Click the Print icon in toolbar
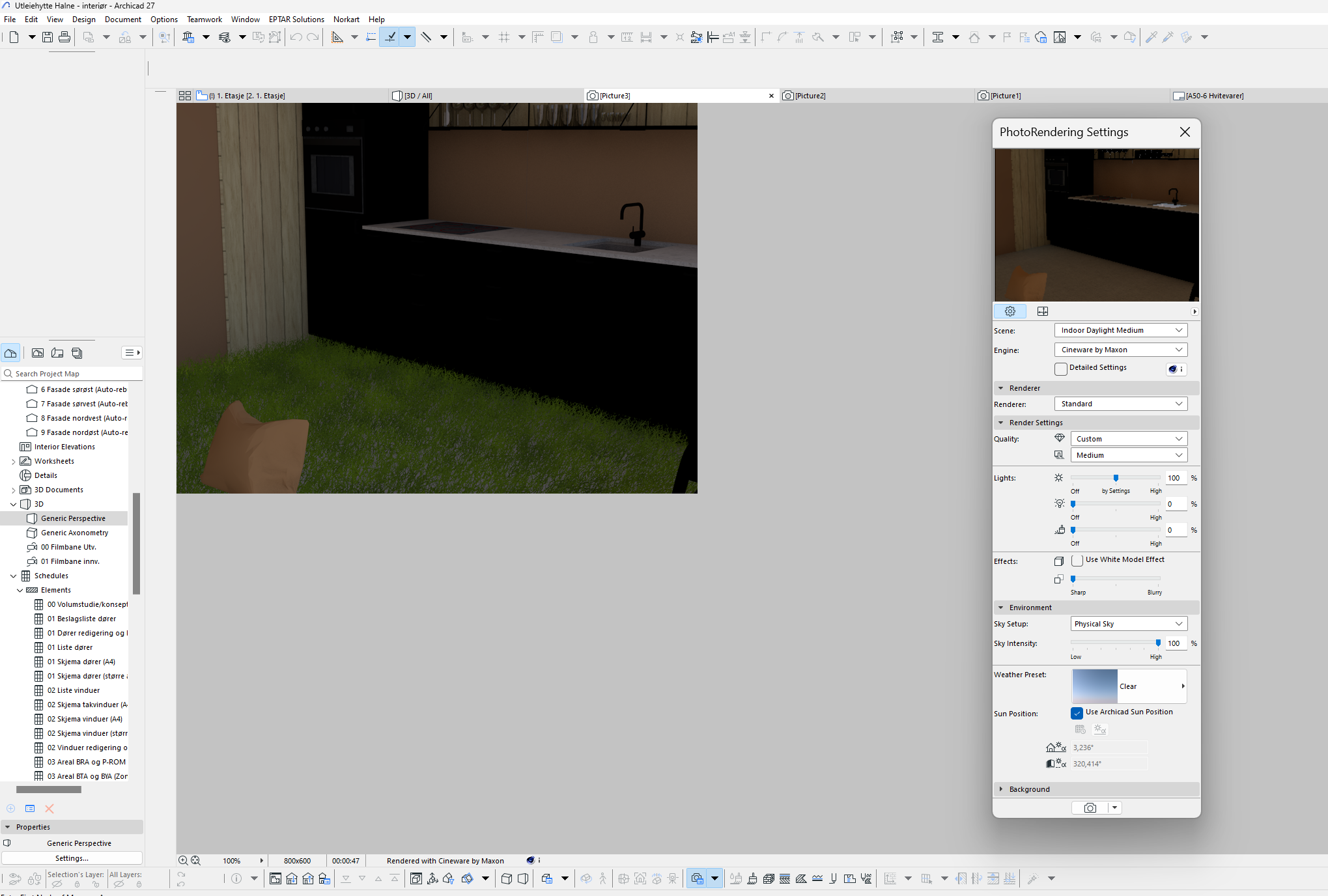1328x896 pixels. point(64,37)
